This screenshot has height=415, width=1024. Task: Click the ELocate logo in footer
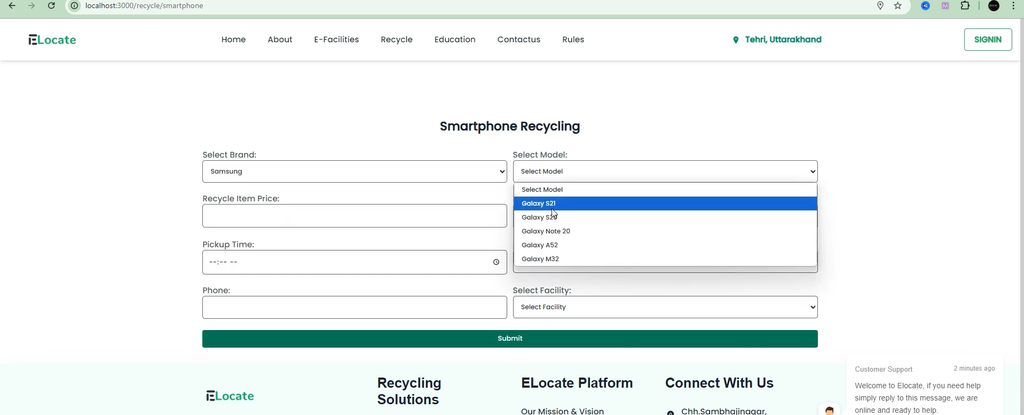230,395
